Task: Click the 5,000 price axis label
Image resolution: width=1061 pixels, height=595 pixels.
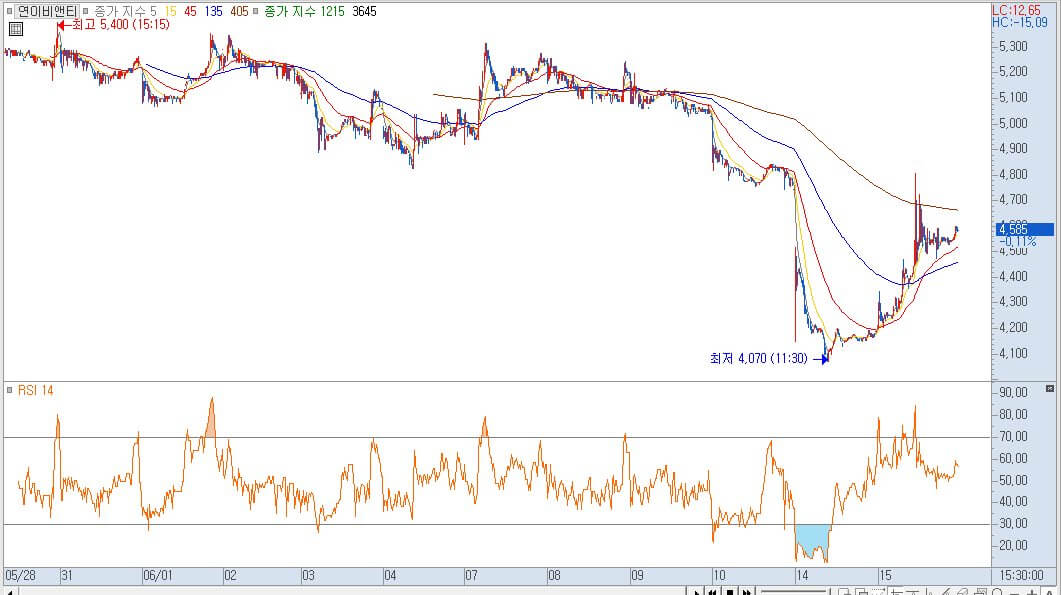Action: [x=1014, y=123]
